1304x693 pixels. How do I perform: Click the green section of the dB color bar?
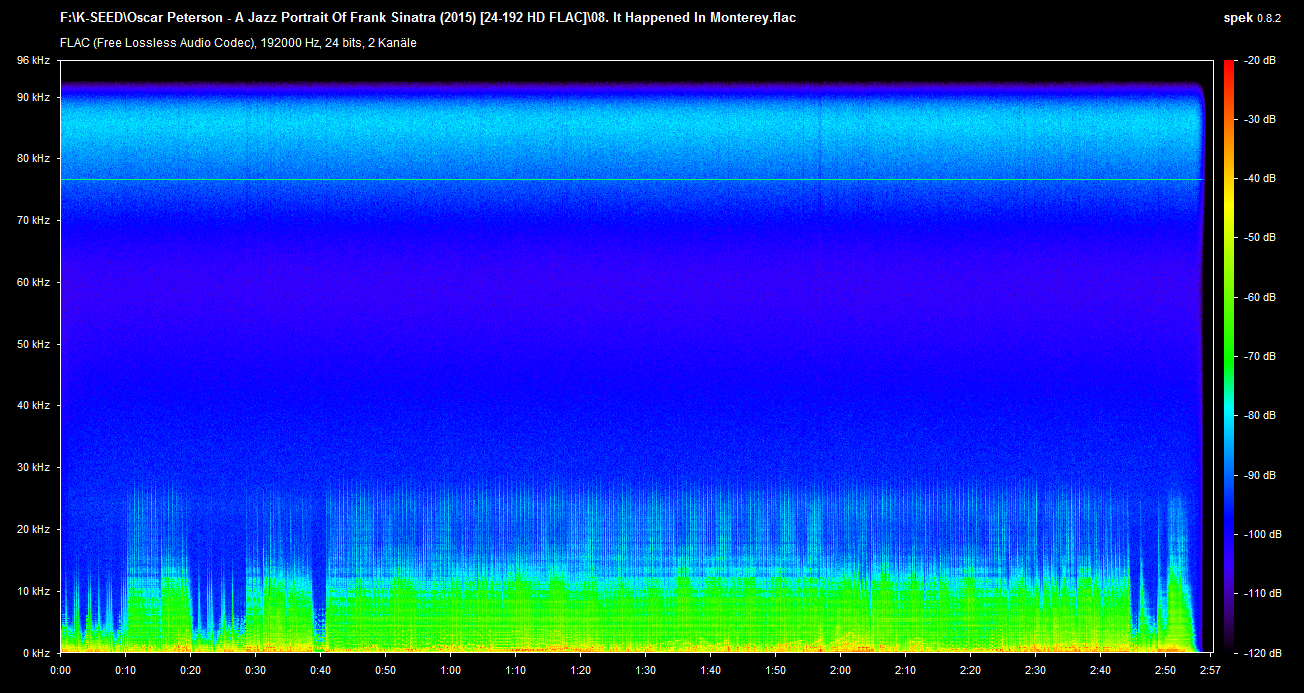[x=1228, y=330]
